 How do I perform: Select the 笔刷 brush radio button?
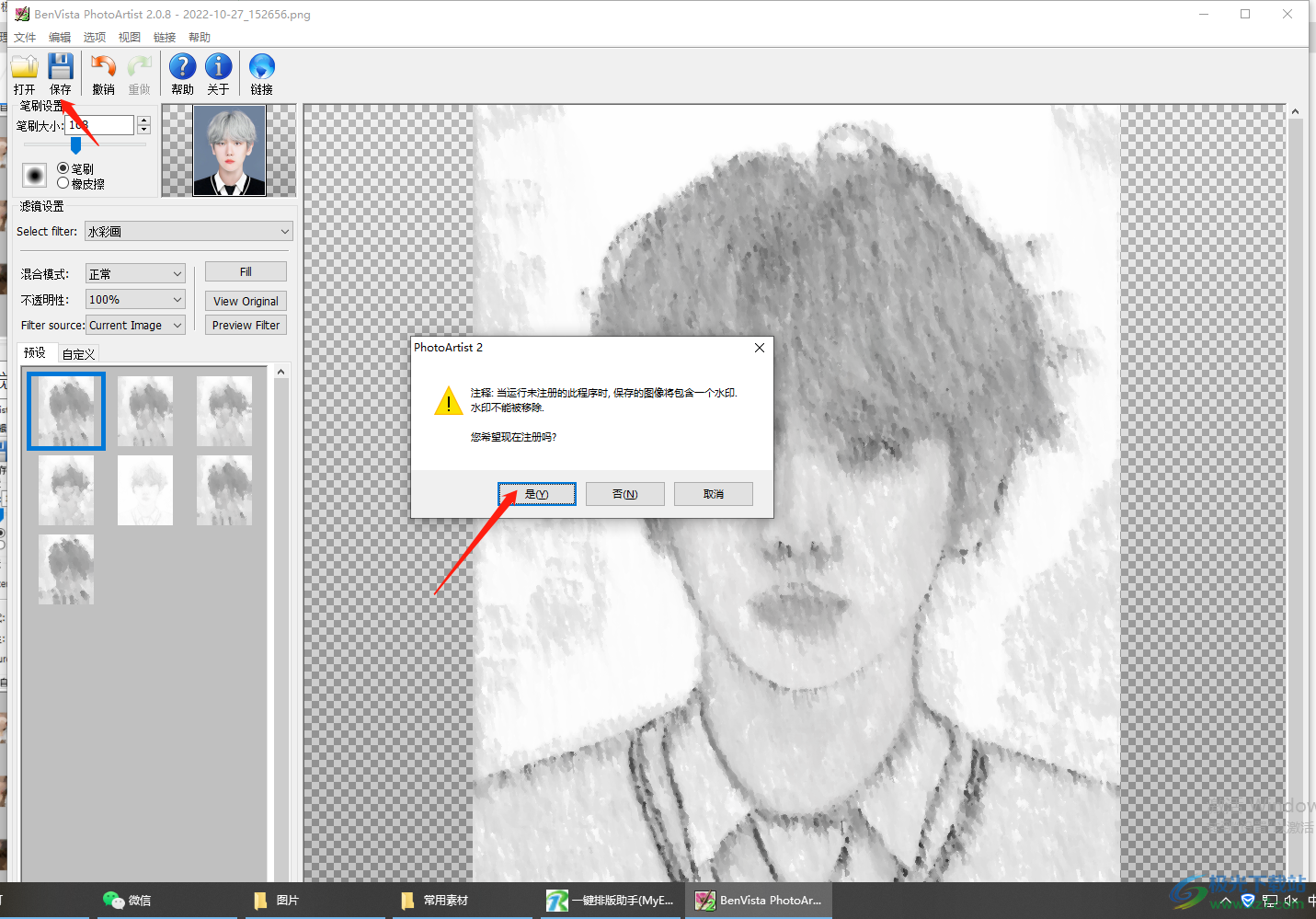pyautogui.click(x=63, y=168)
